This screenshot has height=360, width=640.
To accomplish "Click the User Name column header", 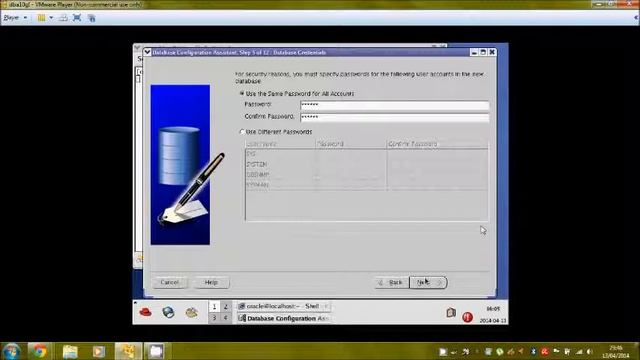I will point(280,144).
